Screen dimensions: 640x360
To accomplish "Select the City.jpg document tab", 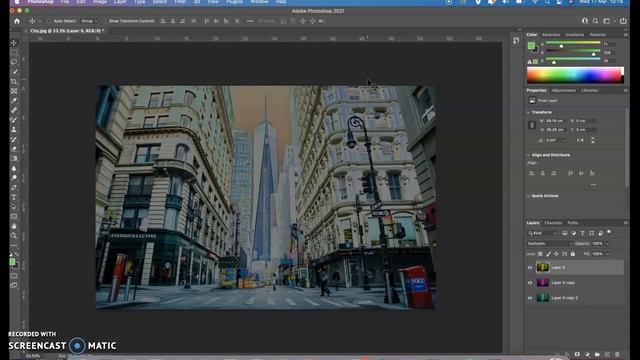I will [x=67, y=31].
